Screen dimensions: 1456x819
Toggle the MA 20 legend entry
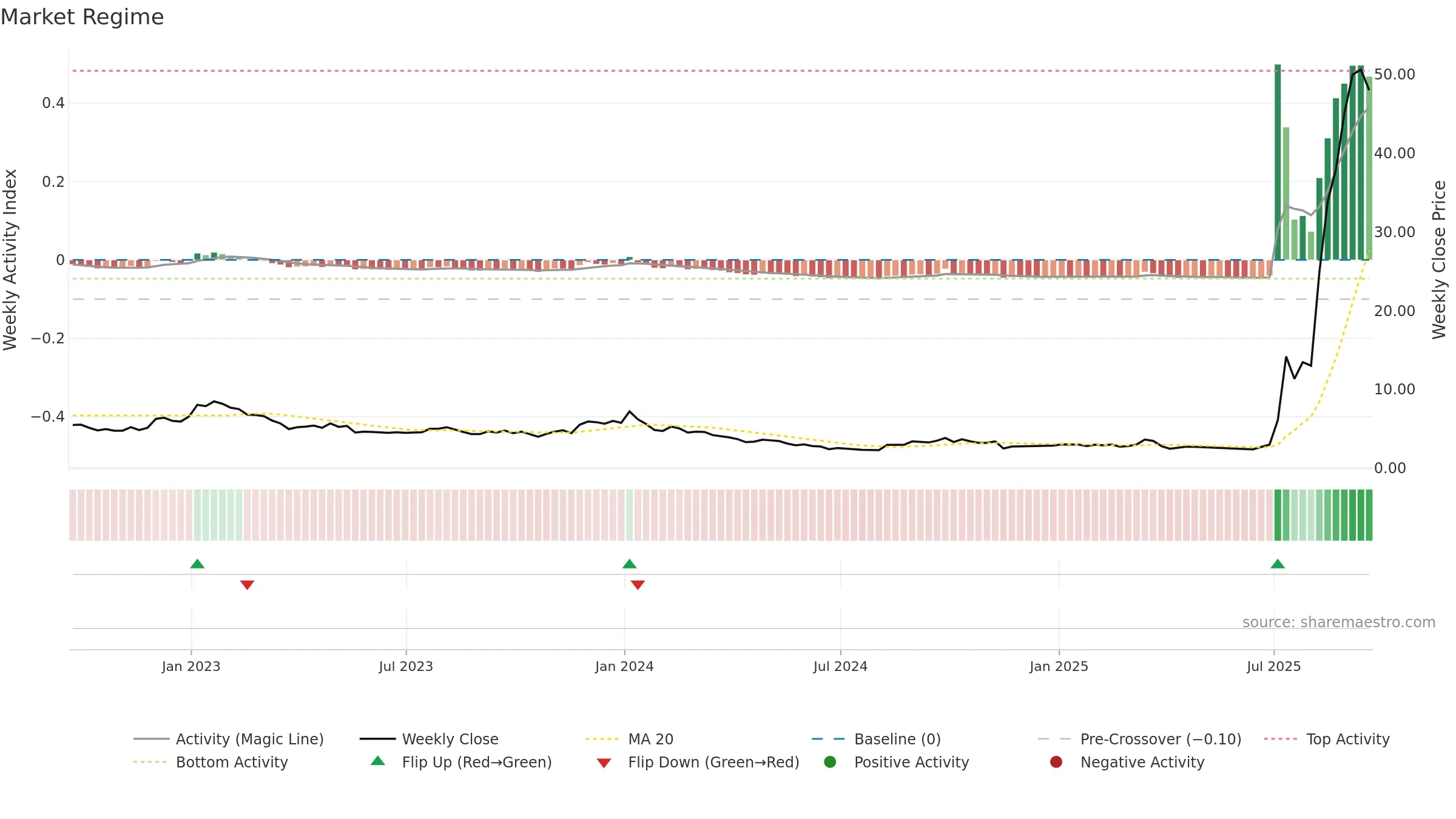coord(629,739)
